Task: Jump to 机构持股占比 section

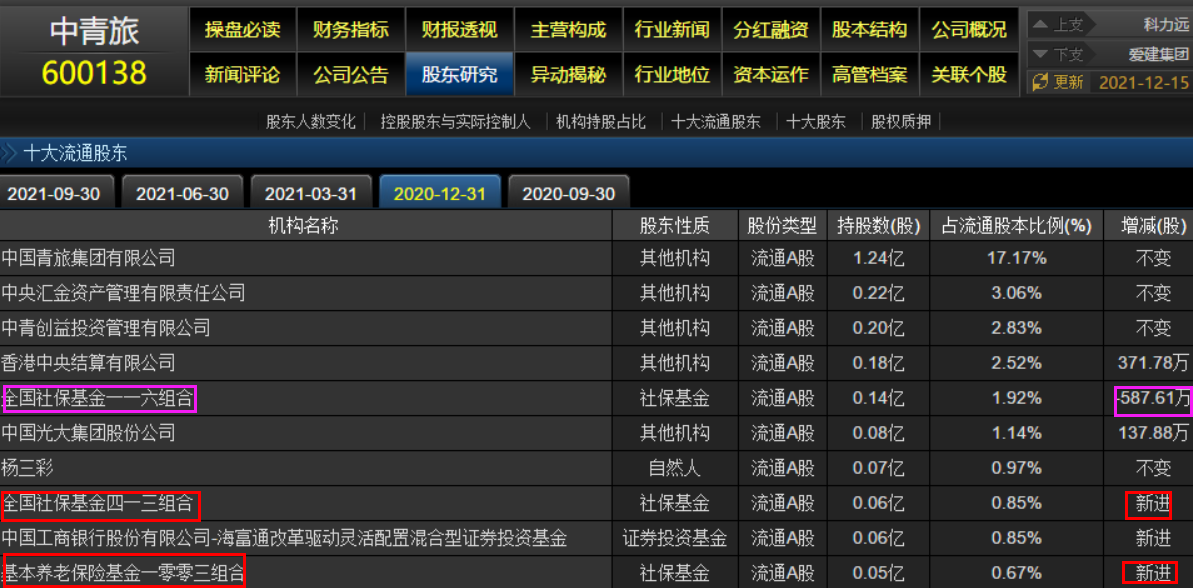Action: (x=601, y=122)
